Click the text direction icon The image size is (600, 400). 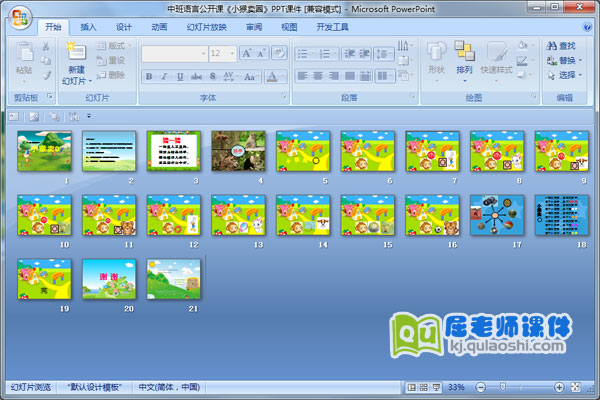pos(404,46)
